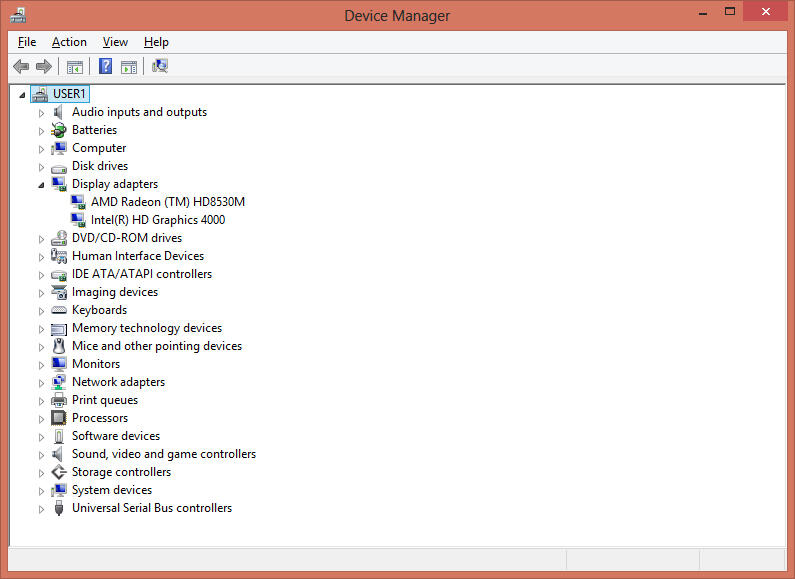795x579 pixels.
Task: Expand the Network adapters category
Action: 41,382
